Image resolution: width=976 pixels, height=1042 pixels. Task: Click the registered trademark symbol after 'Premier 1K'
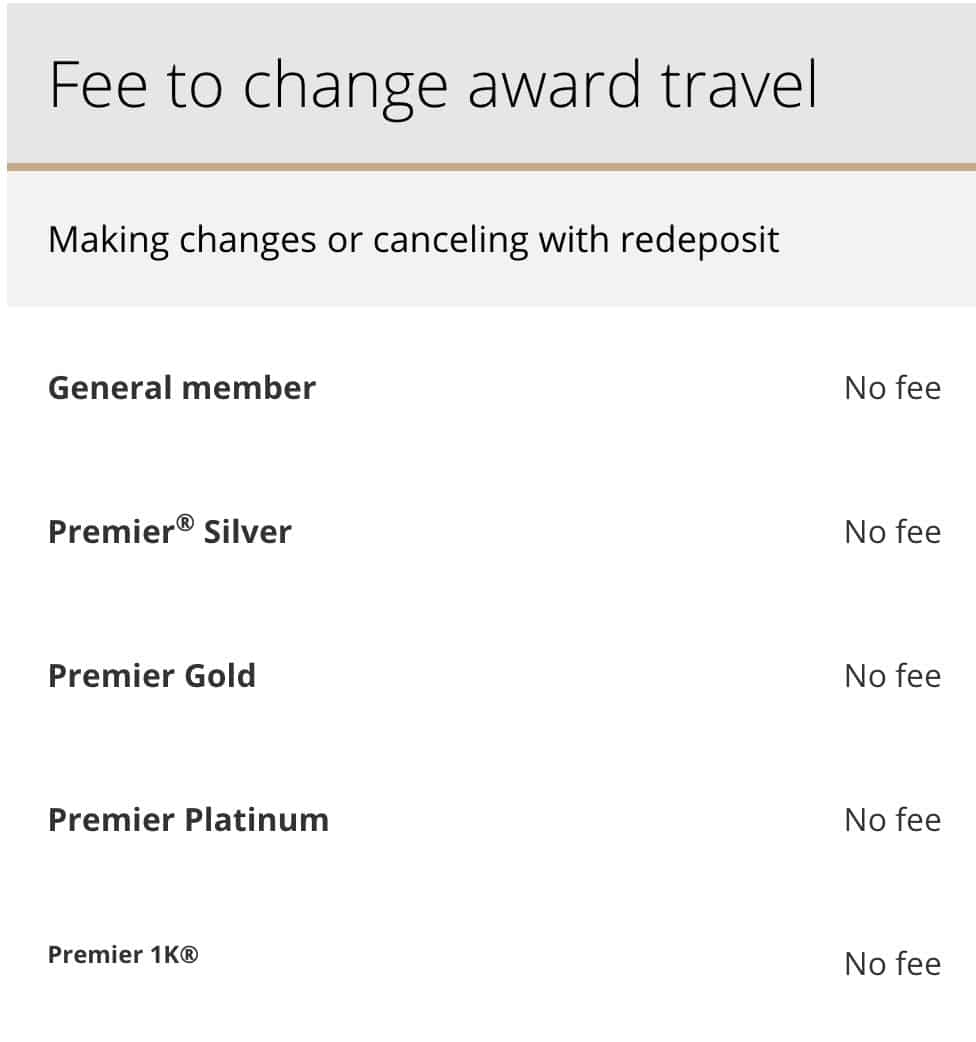click(189, 954)
